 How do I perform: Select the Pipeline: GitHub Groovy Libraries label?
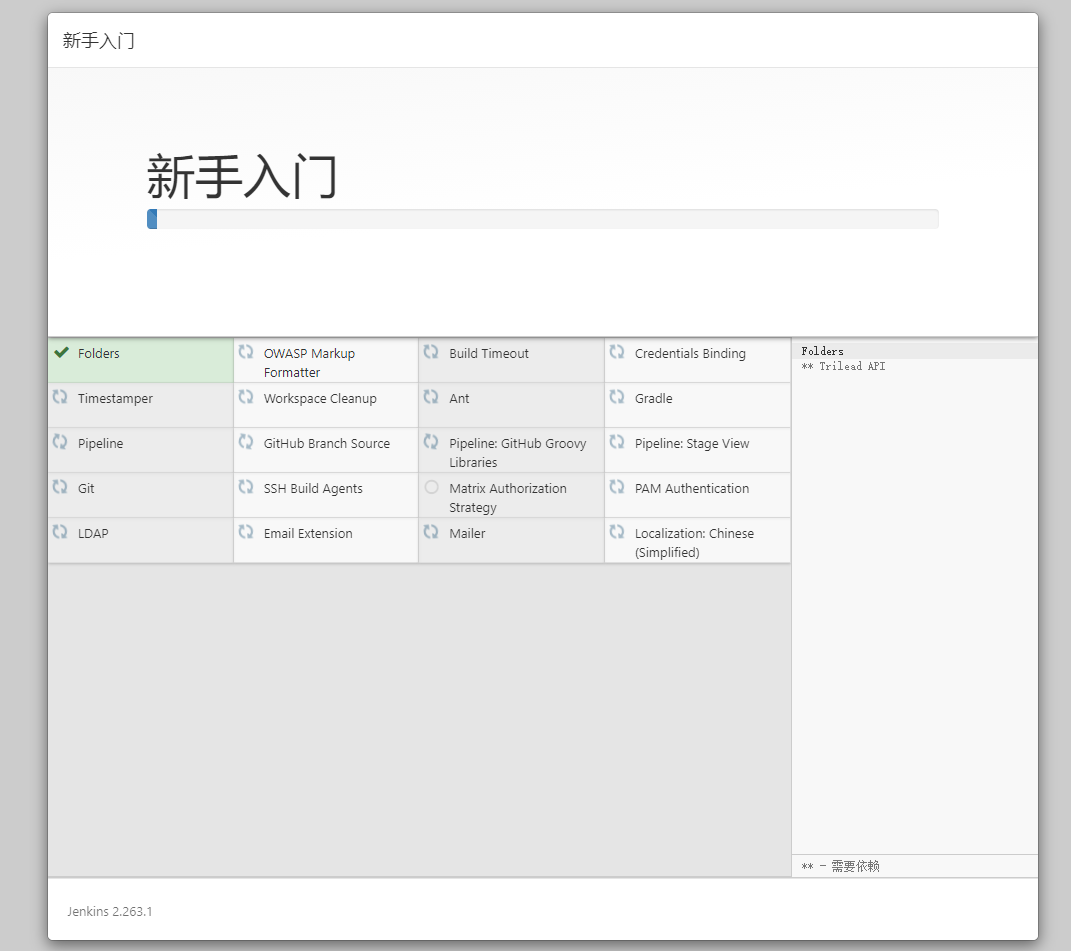tap(518, 453)
